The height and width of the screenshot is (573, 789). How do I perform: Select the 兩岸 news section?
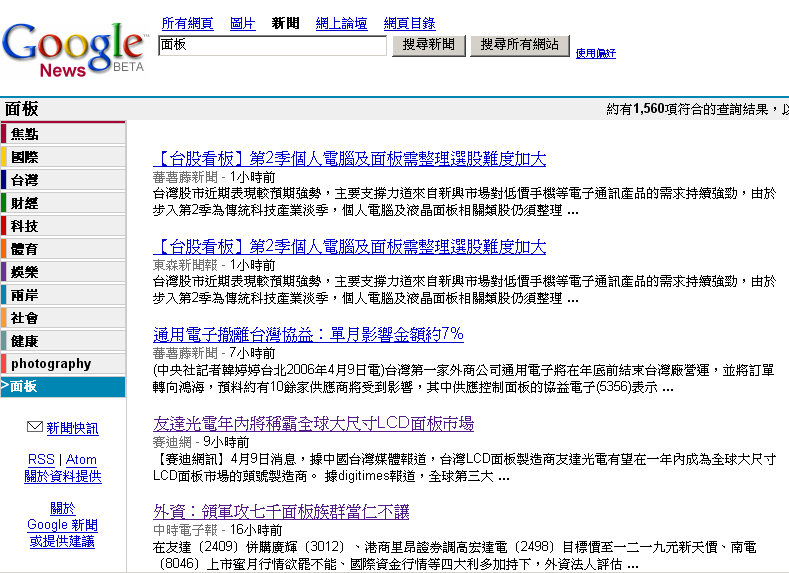tap(63, 295)
